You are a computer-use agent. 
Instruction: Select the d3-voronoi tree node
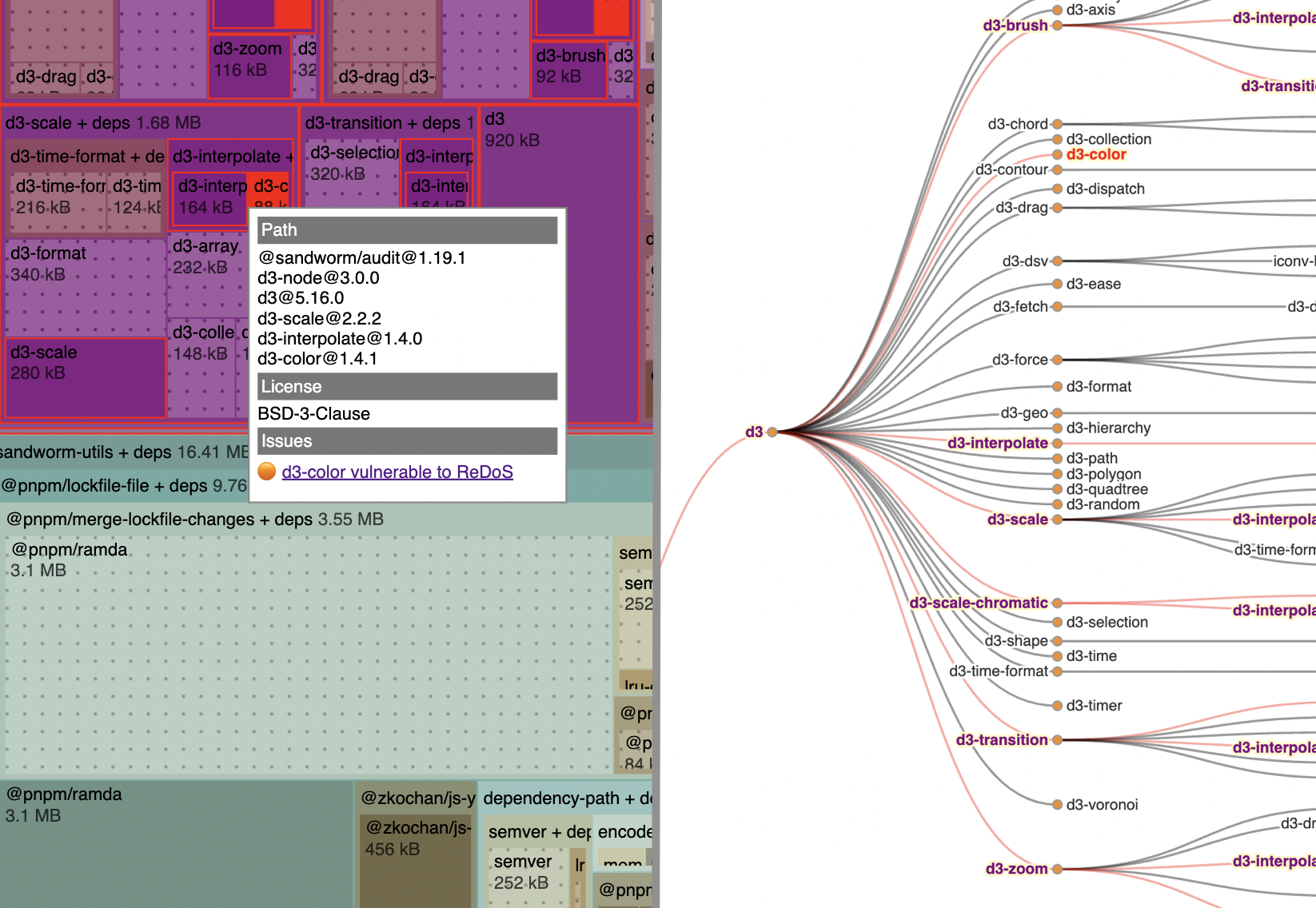[x=1057, y=805]
